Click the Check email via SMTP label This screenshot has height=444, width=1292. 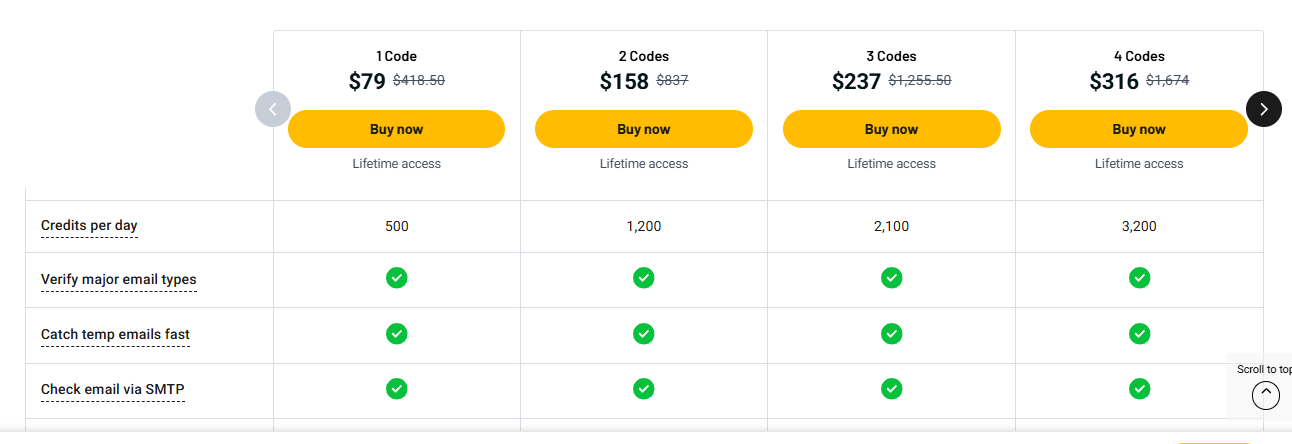pos(112,390)
